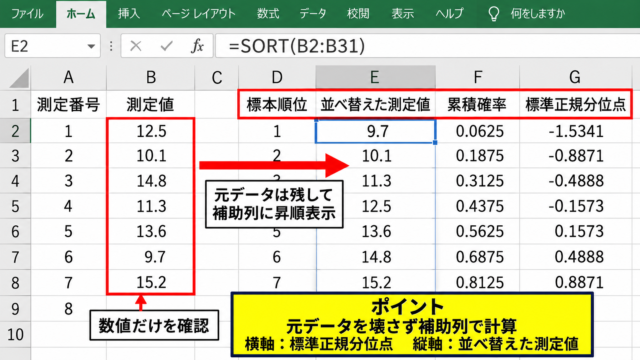Focus the 何をしますか search box

point(538,14)
